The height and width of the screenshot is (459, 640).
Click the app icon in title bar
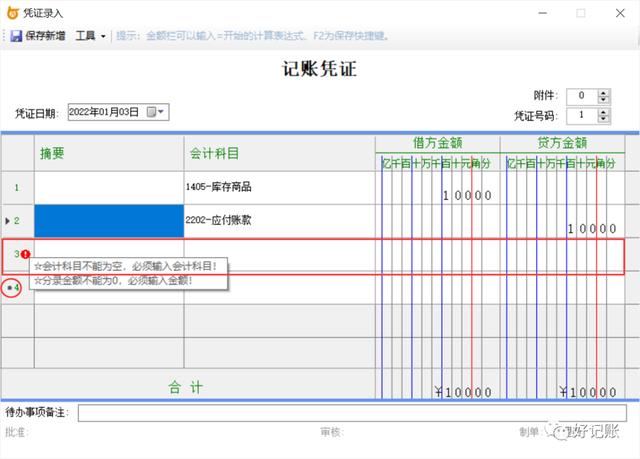[13, 13]
